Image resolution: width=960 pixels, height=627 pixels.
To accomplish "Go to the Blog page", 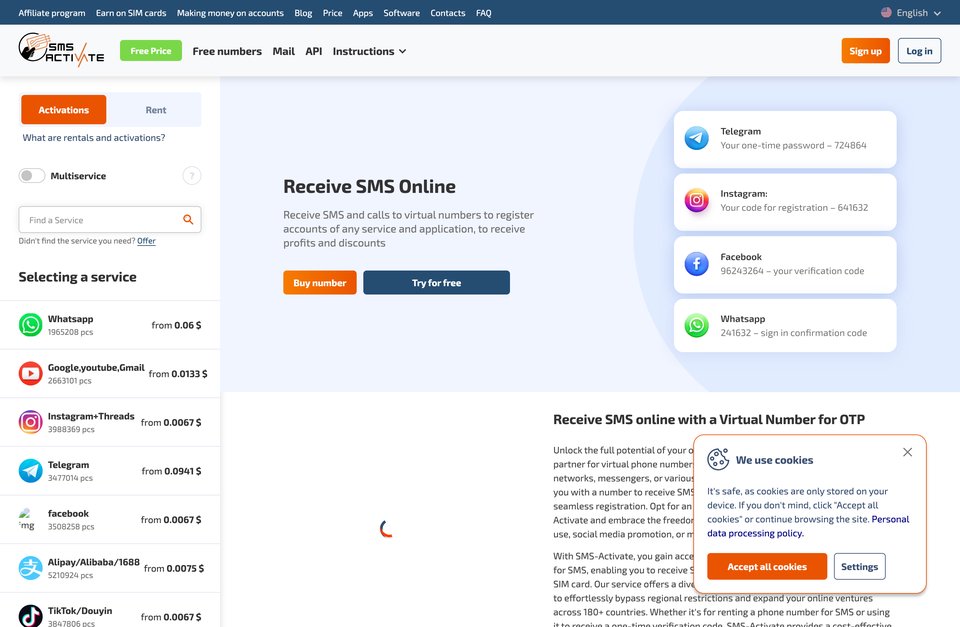I will point(303,13).
